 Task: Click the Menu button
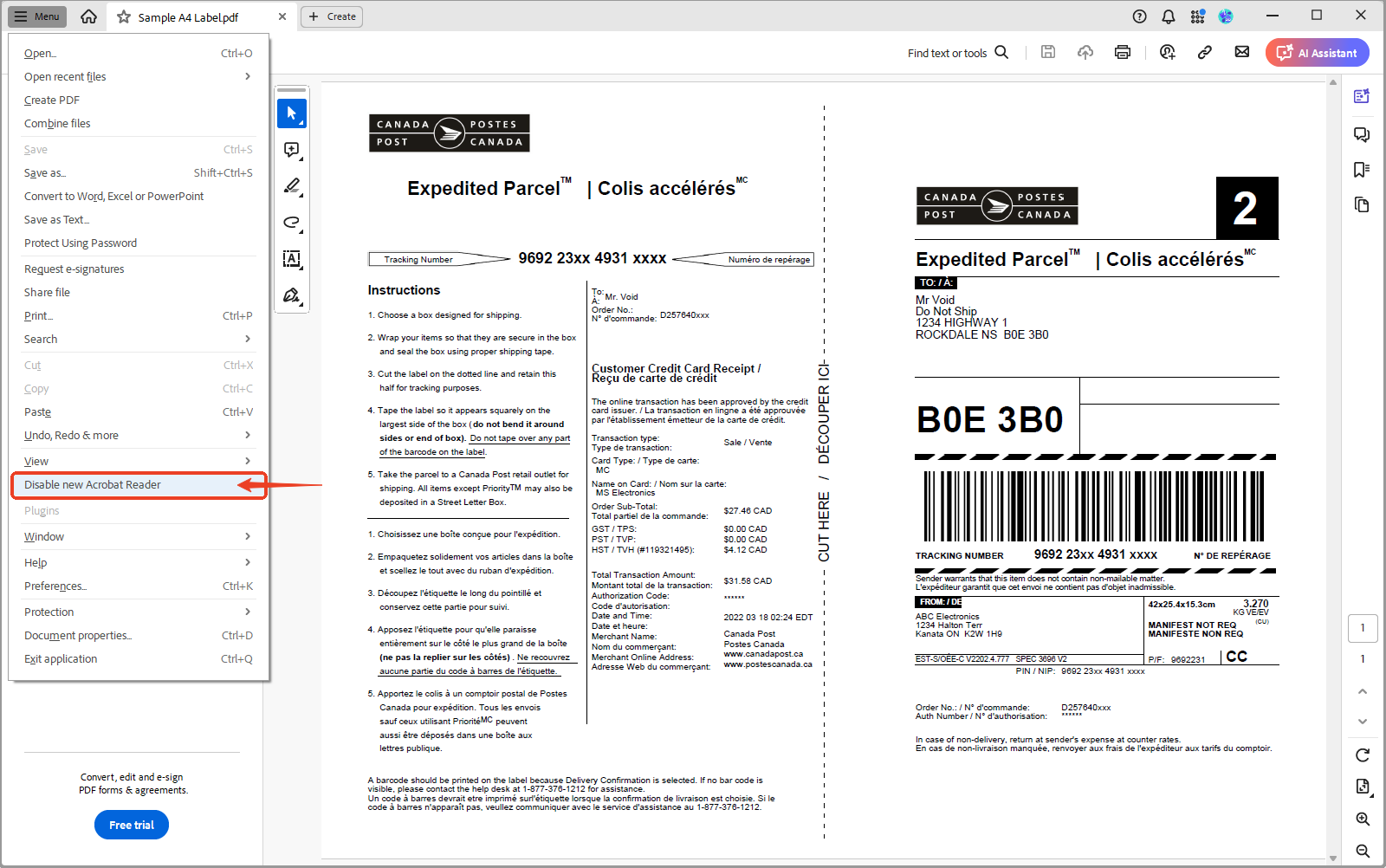[36, 16]
